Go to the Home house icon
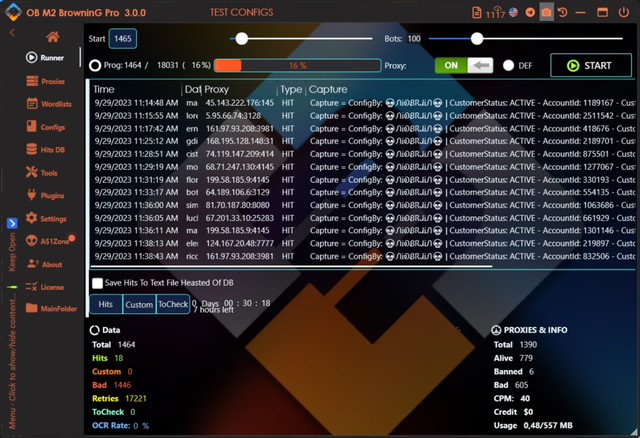The image size is (640, 438). click(53, 37)
